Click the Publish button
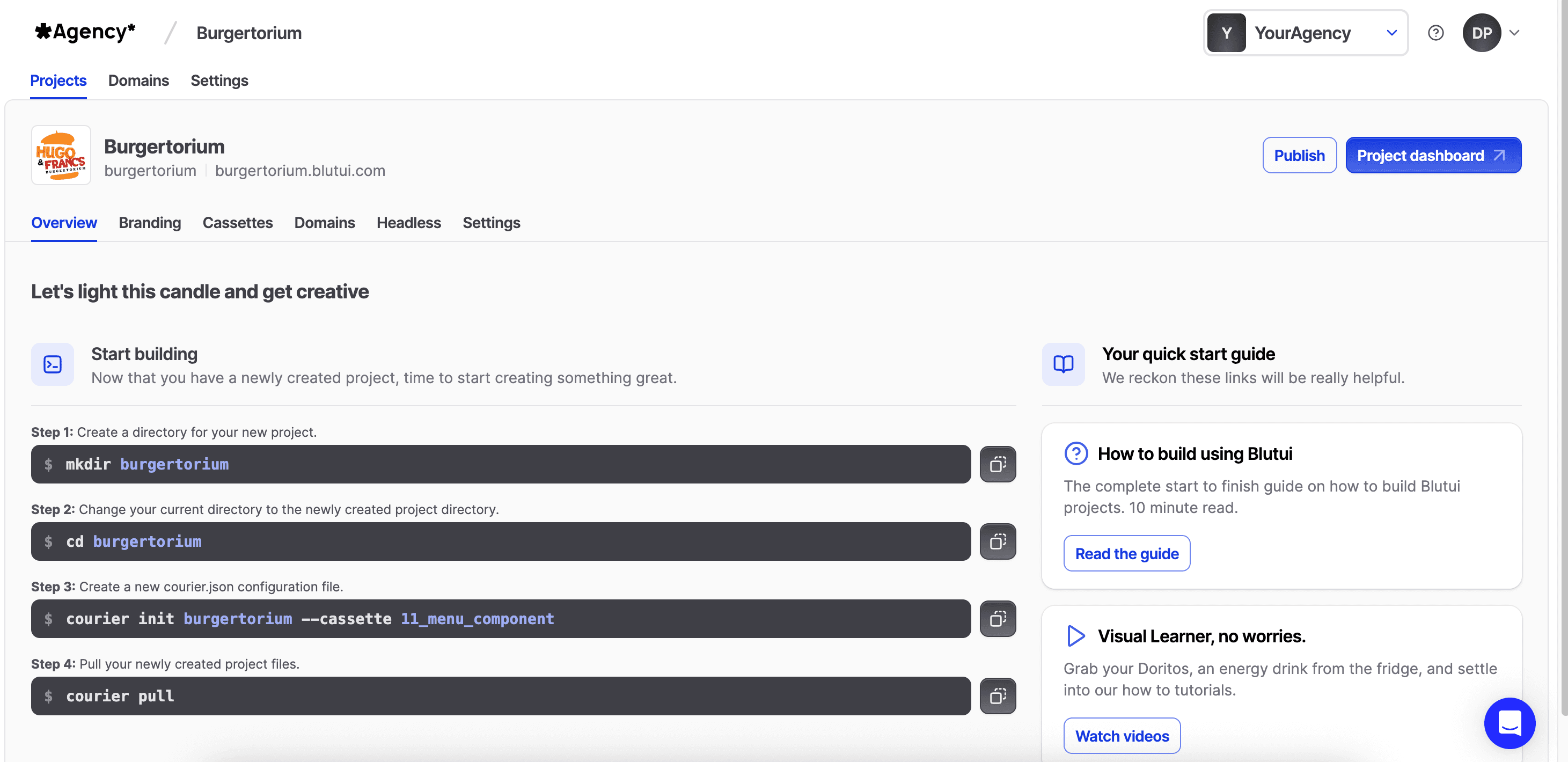1568x762 pixels. click(1299, 155)
